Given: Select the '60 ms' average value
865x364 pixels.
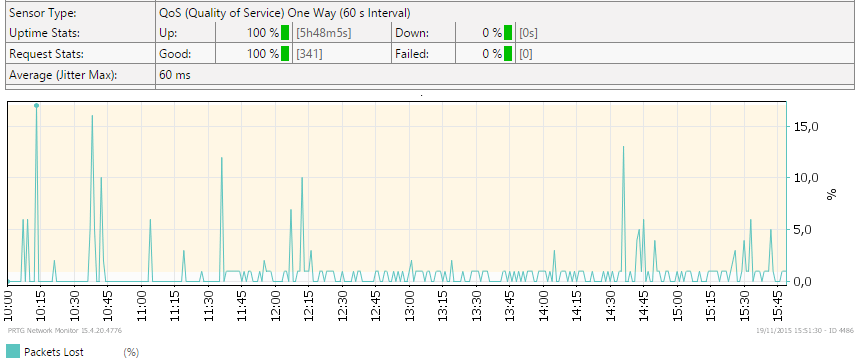Looking at the screenshot, I should tap(175, 75).
